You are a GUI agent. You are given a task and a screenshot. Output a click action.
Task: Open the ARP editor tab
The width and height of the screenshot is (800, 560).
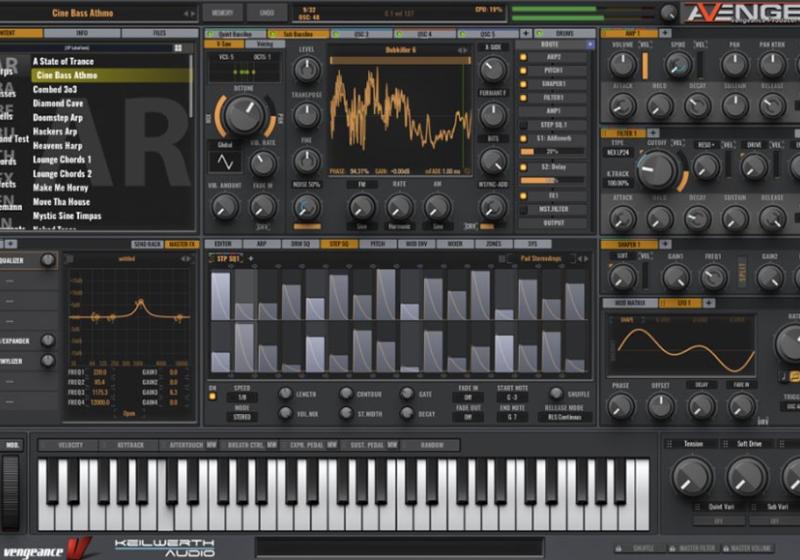coord(262,244)
